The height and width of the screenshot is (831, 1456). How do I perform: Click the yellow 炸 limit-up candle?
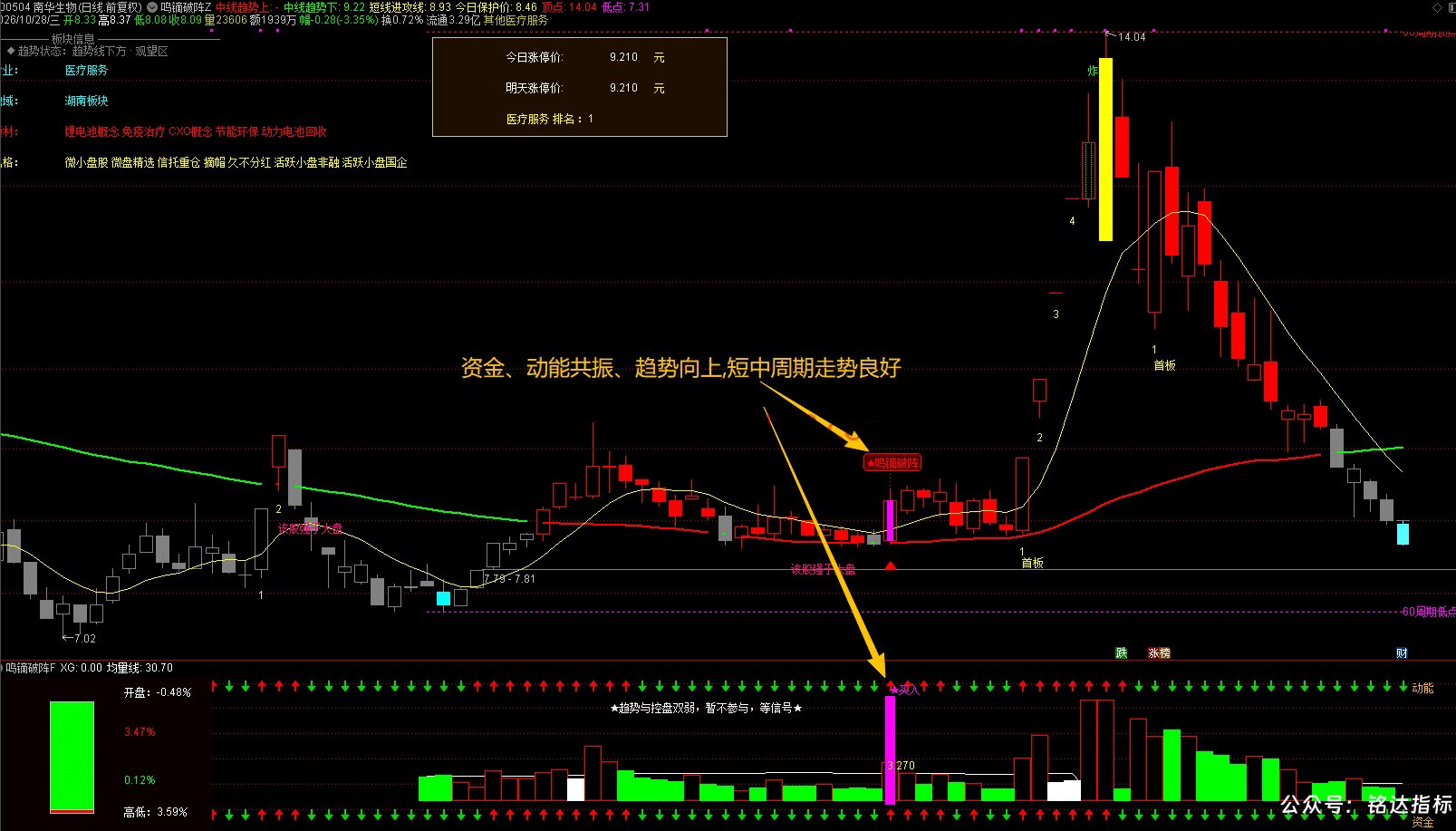[1105, 150]
